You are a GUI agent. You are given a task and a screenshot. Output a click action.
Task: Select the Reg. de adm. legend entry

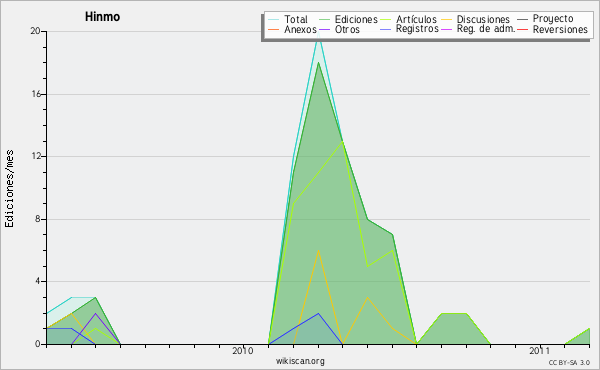pos(486,29)
